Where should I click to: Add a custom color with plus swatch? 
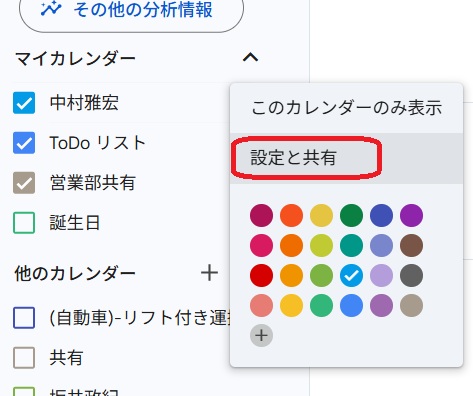pos(261,335)
